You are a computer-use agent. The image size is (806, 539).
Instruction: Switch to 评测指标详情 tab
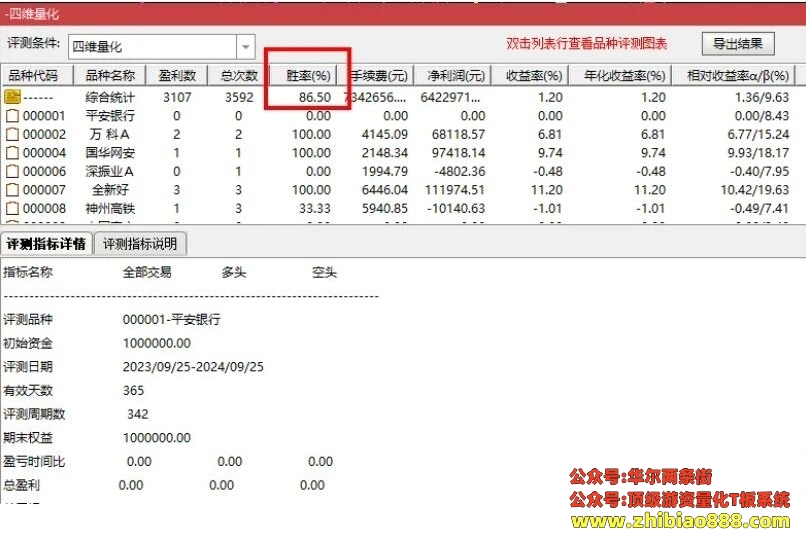[x=46, y=244]
